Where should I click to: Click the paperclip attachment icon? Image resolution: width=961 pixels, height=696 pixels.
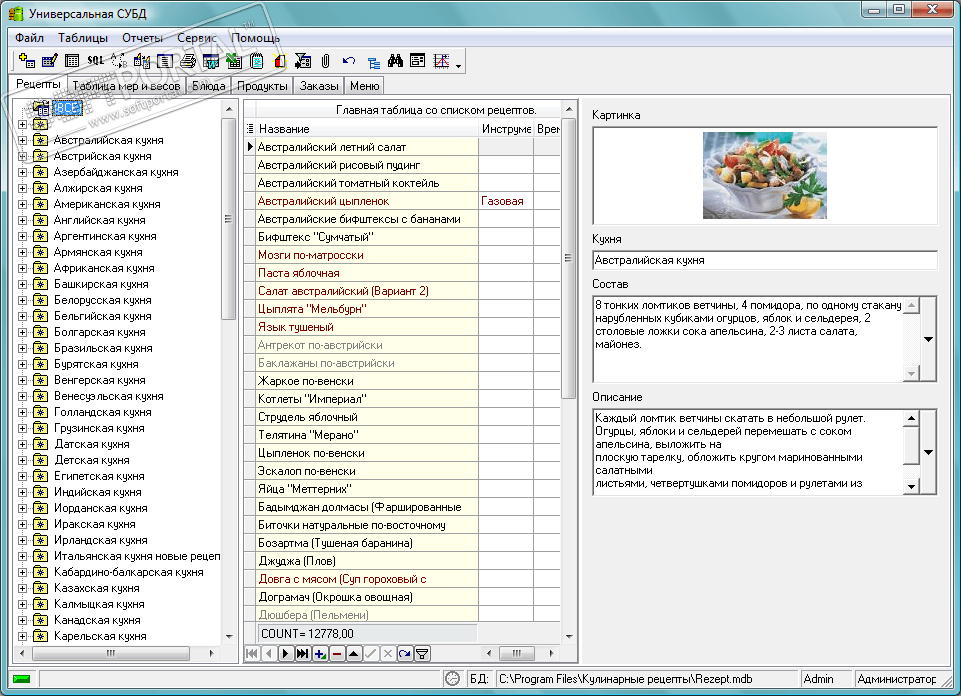click(325, 61)
